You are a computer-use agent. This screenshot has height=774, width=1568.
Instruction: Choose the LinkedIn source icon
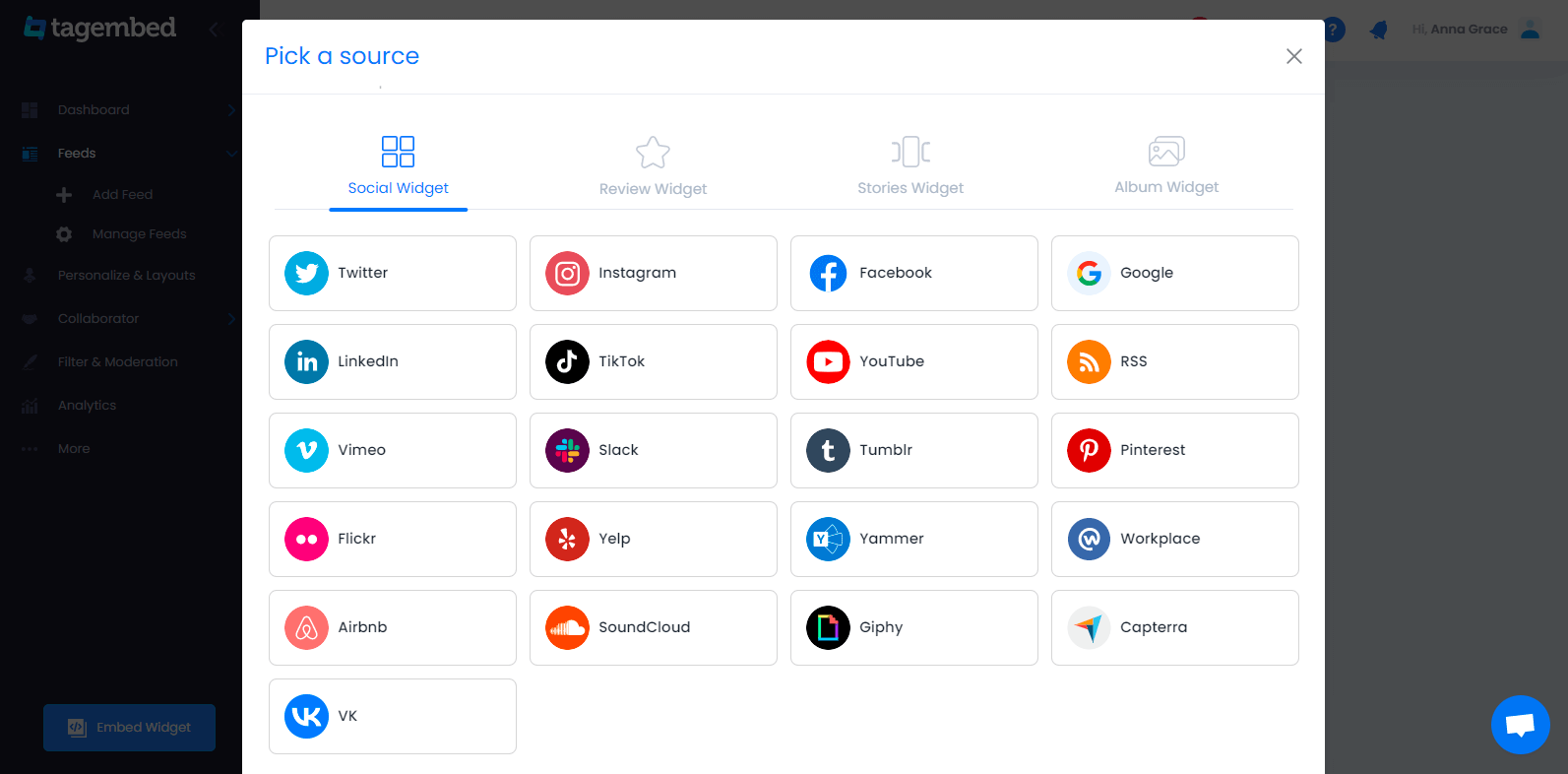306,361
